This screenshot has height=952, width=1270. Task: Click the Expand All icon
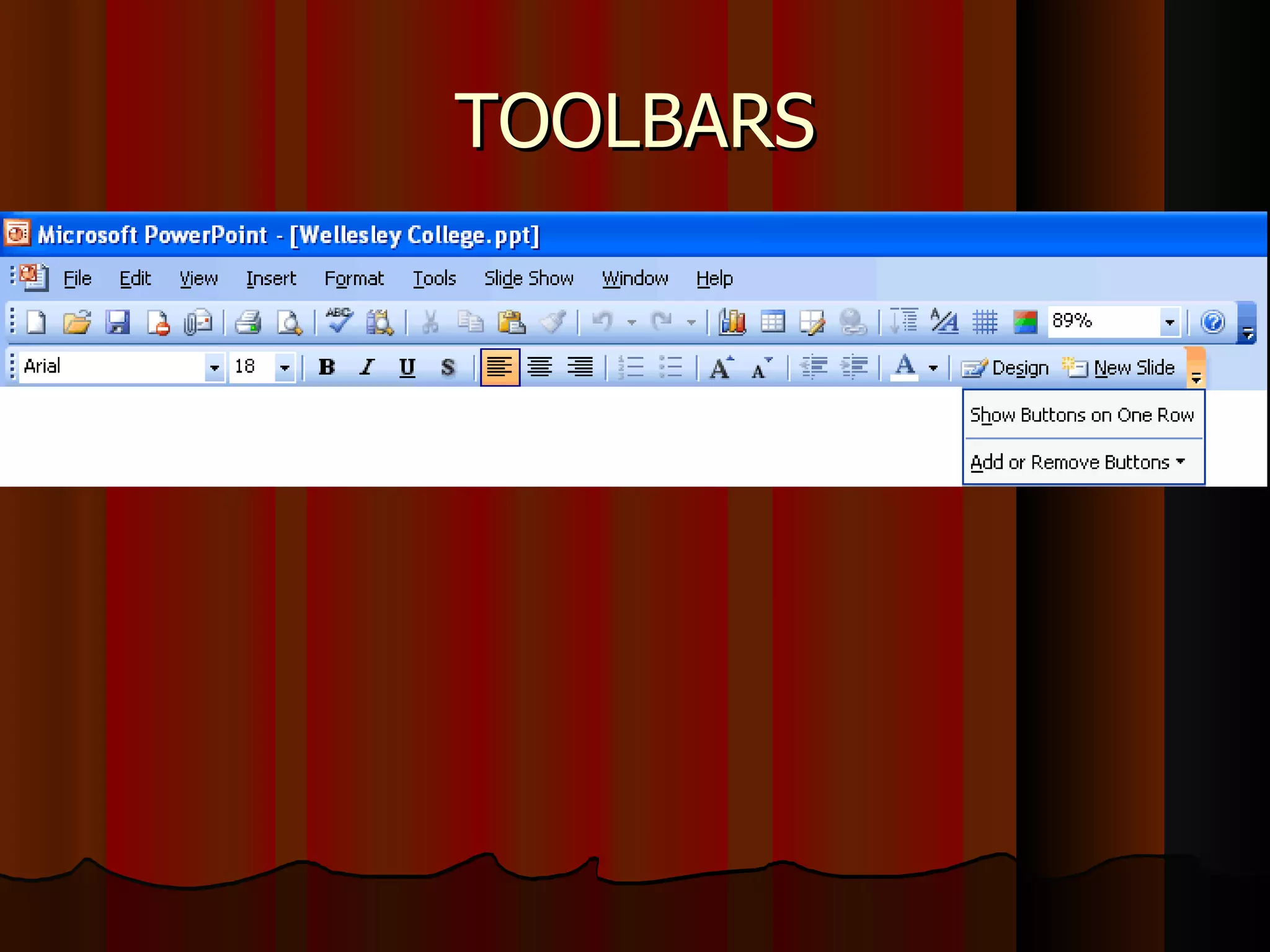[x=904, y=321]
